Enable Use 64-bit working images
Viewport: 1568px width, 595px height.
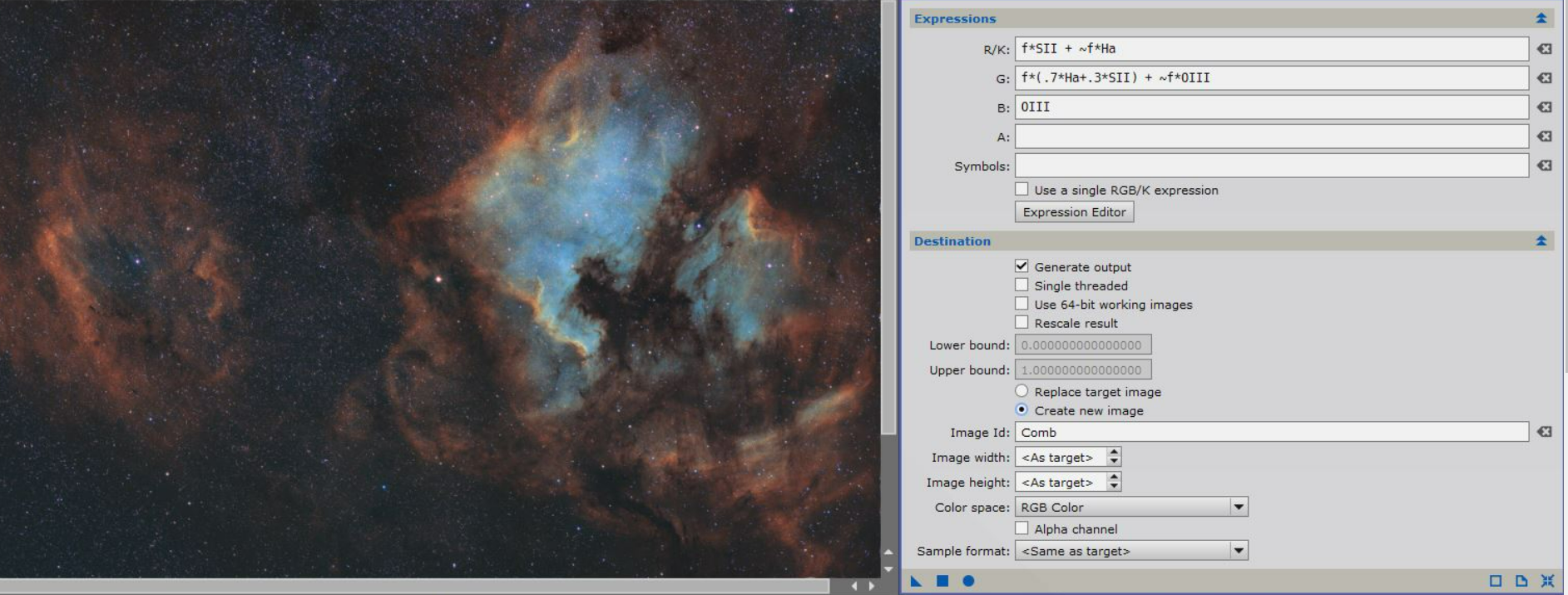[1021, 304]
